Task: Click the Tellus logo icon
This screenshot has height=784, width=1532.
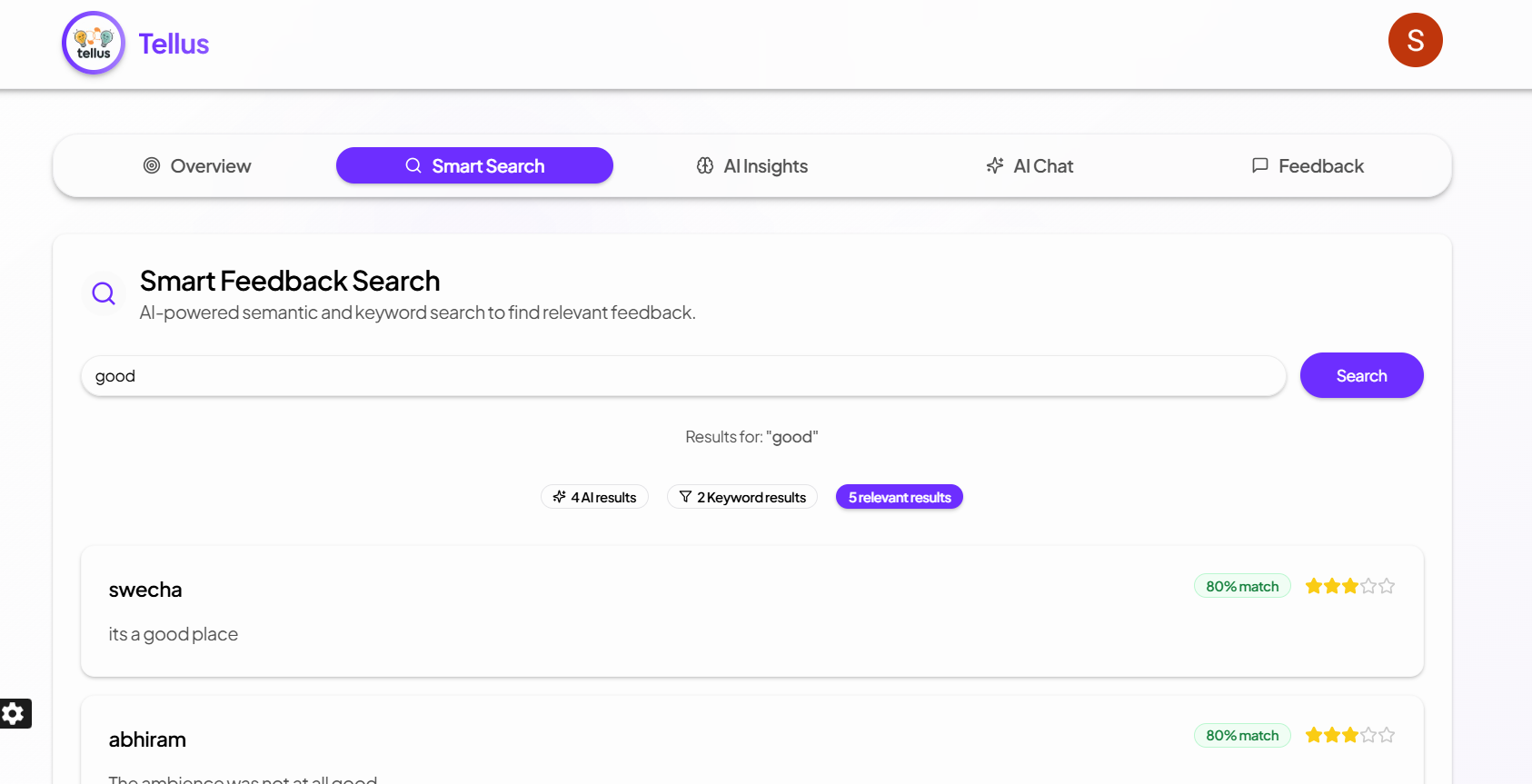Action: click(94, 43)
